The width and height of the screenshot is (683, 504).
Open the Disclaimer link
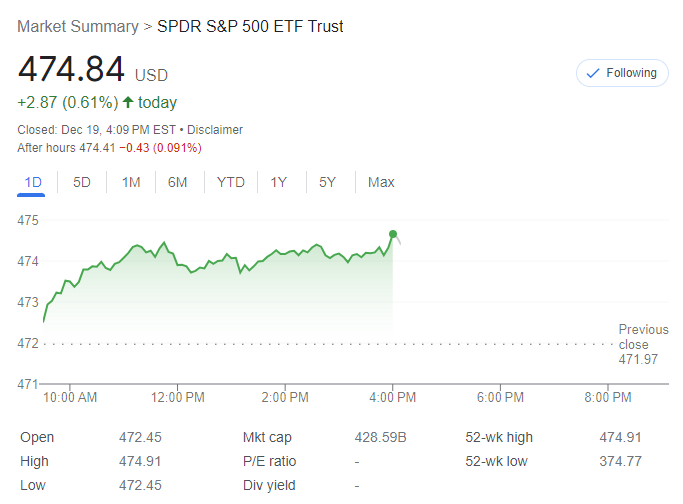215,129
